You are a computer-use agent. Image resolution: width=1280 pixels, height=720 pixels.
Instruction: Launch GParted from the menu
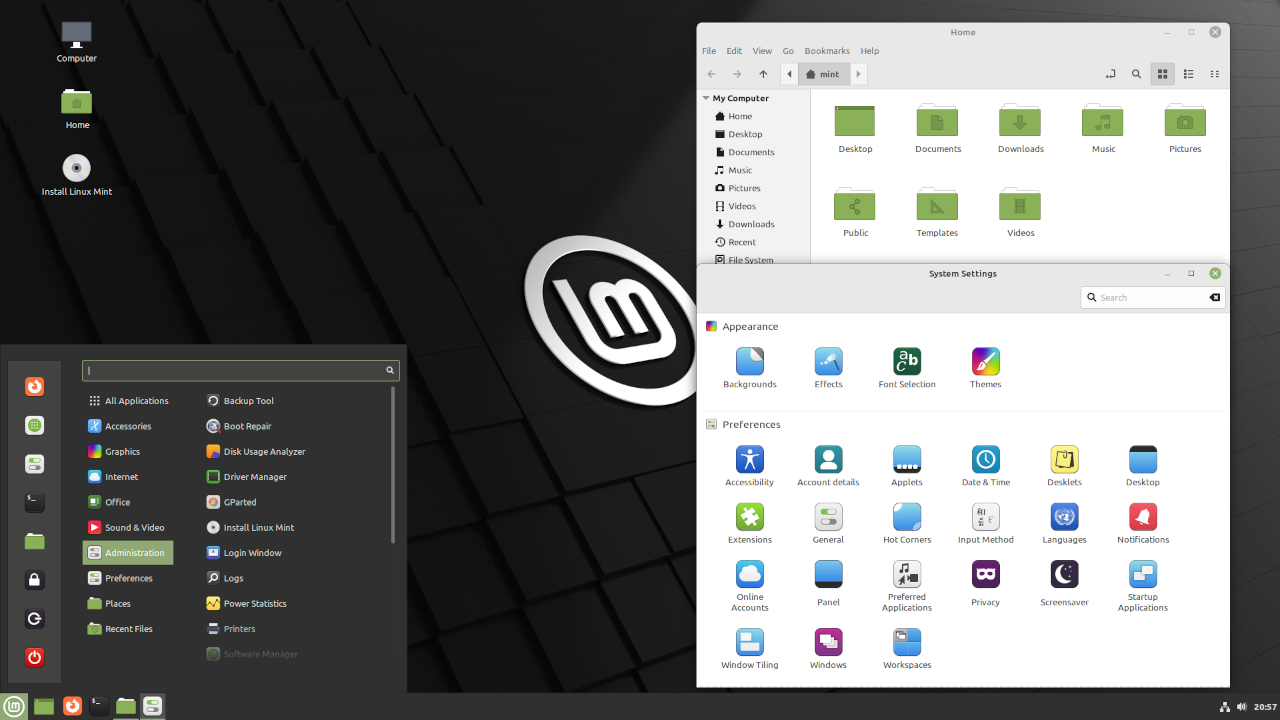(x=232, y=502)
